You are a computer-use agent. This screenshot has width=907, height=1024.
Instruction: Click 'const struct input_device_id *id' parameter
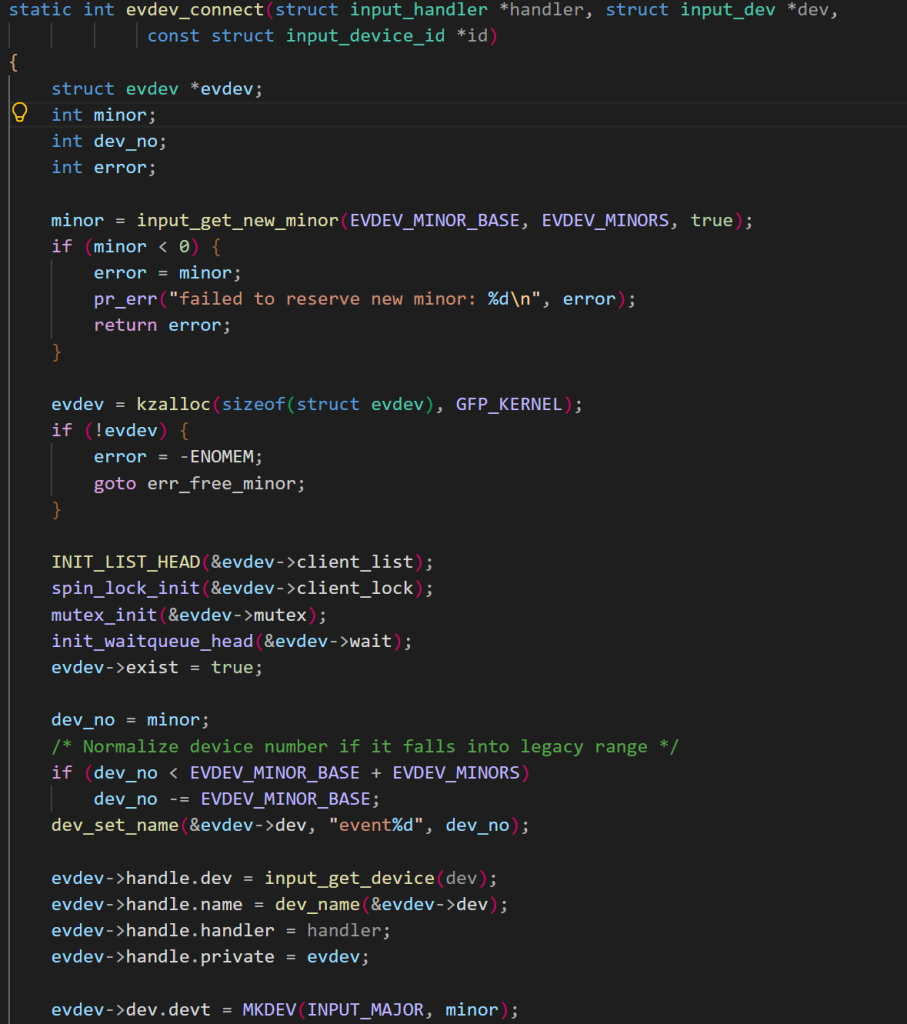[x=317, y=36]
